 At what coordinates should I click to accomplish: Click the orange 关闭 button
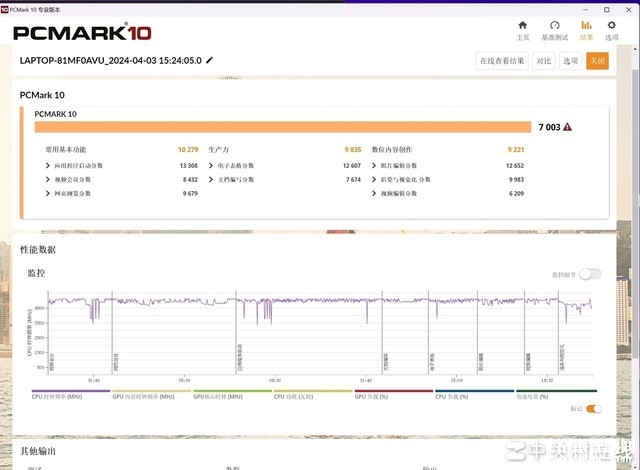[598, 61]
